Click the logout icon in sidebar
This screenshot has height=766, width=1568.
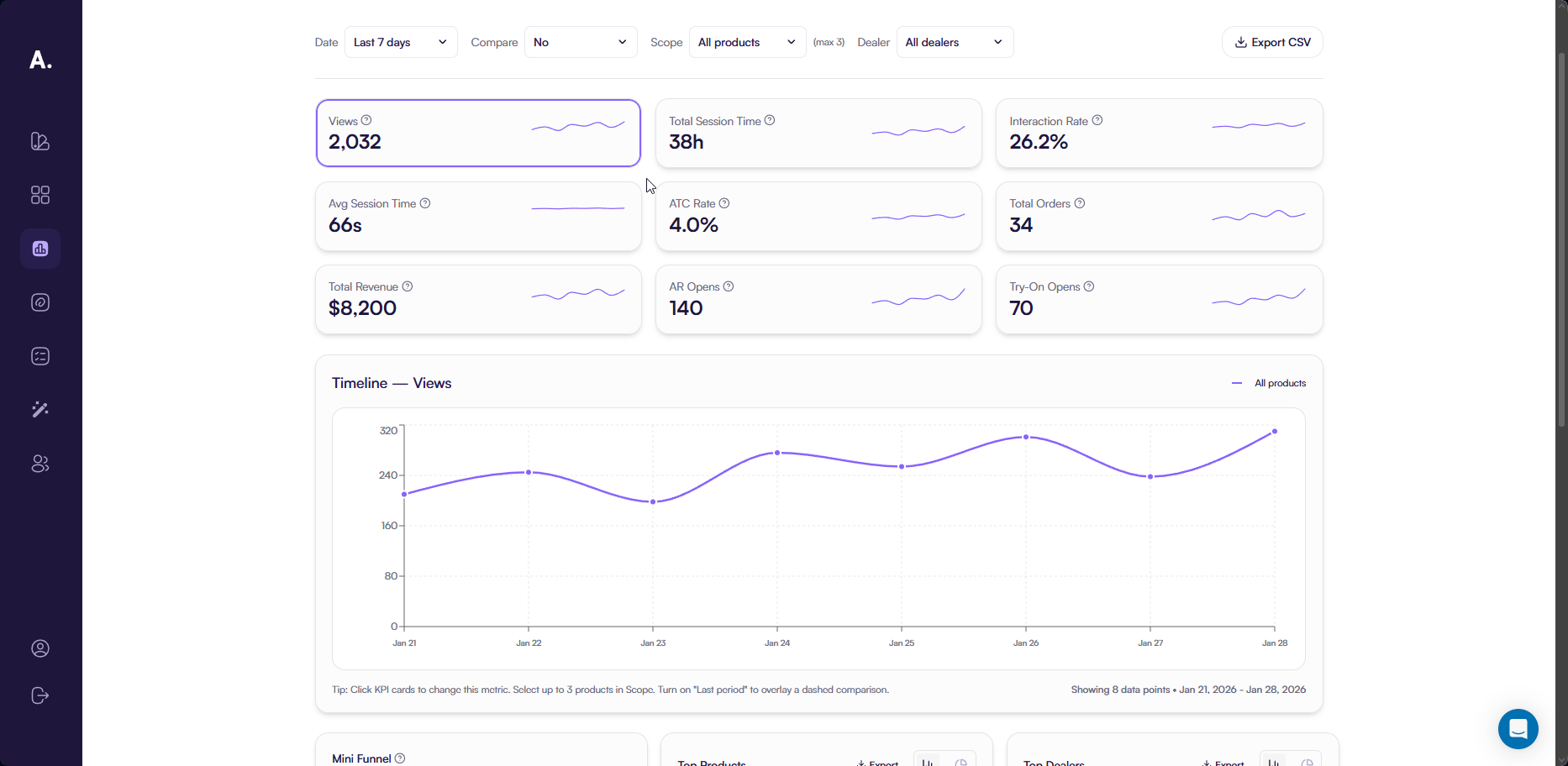[40, 695]
